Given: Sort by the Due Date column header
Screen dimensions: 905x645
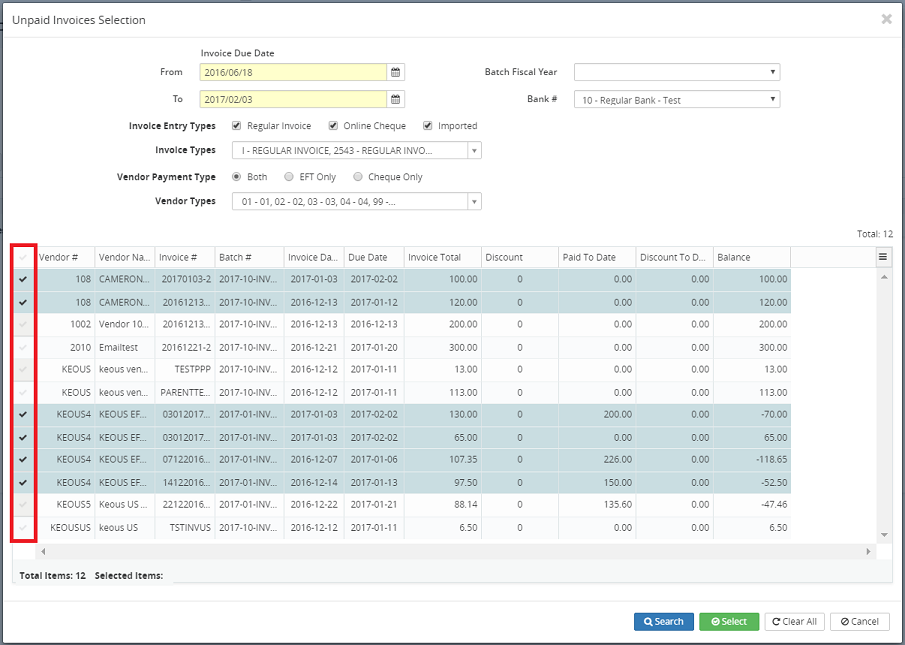Looking at the screenshot, I should (x=374, y=257).
